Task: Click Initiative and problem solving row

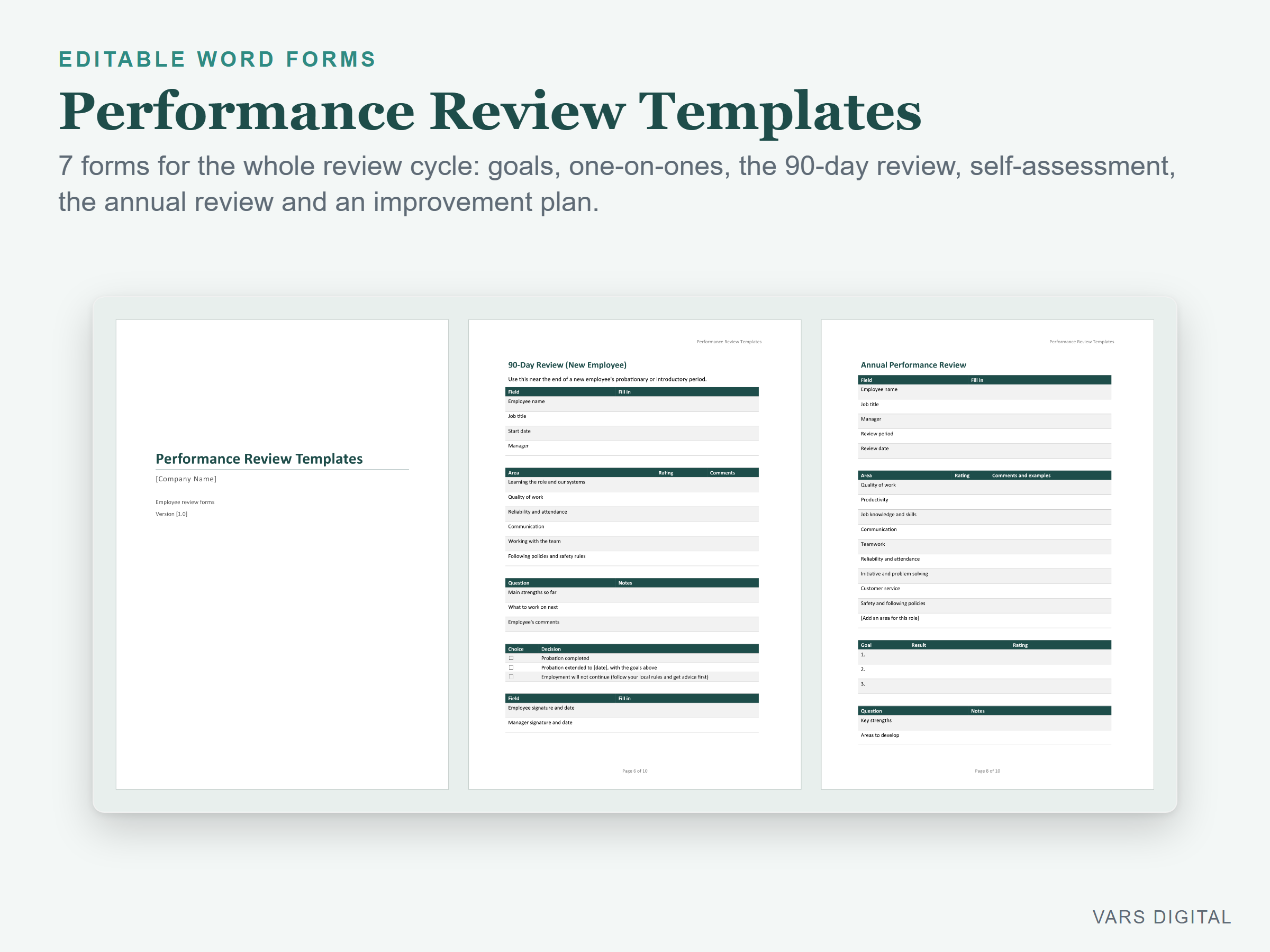Action: [x=984, y=576]
